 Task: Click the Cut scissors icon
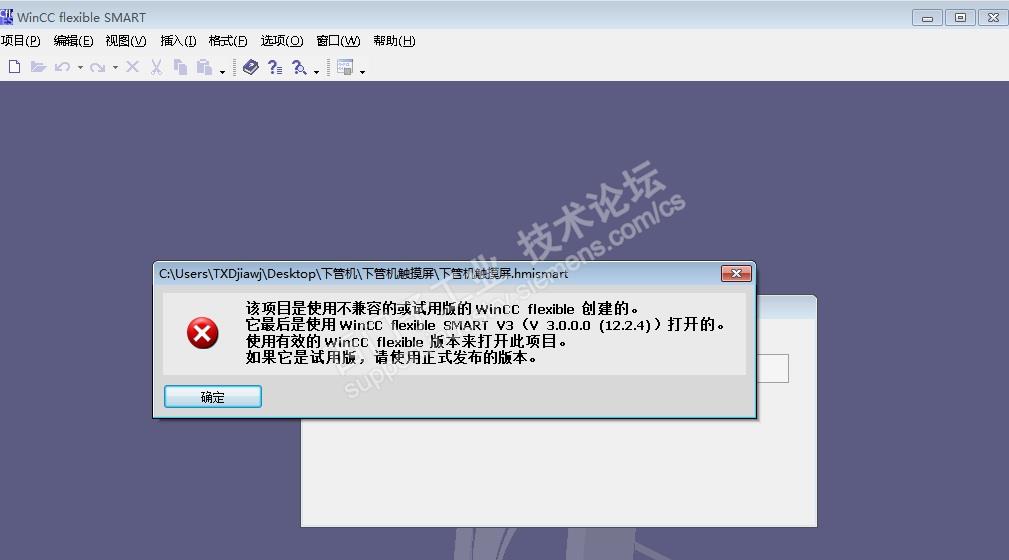tap(156, 67)
